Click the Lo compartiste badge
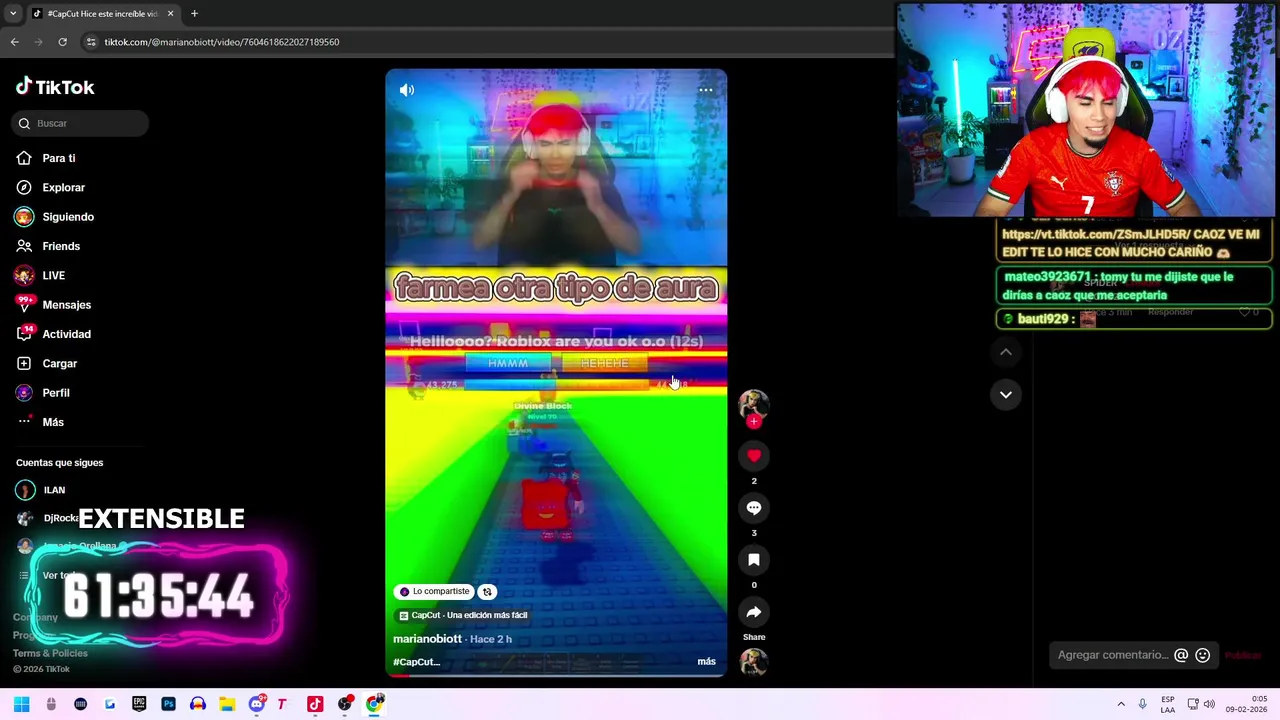The image size is (1280, 720). click(x=434, y=591)
